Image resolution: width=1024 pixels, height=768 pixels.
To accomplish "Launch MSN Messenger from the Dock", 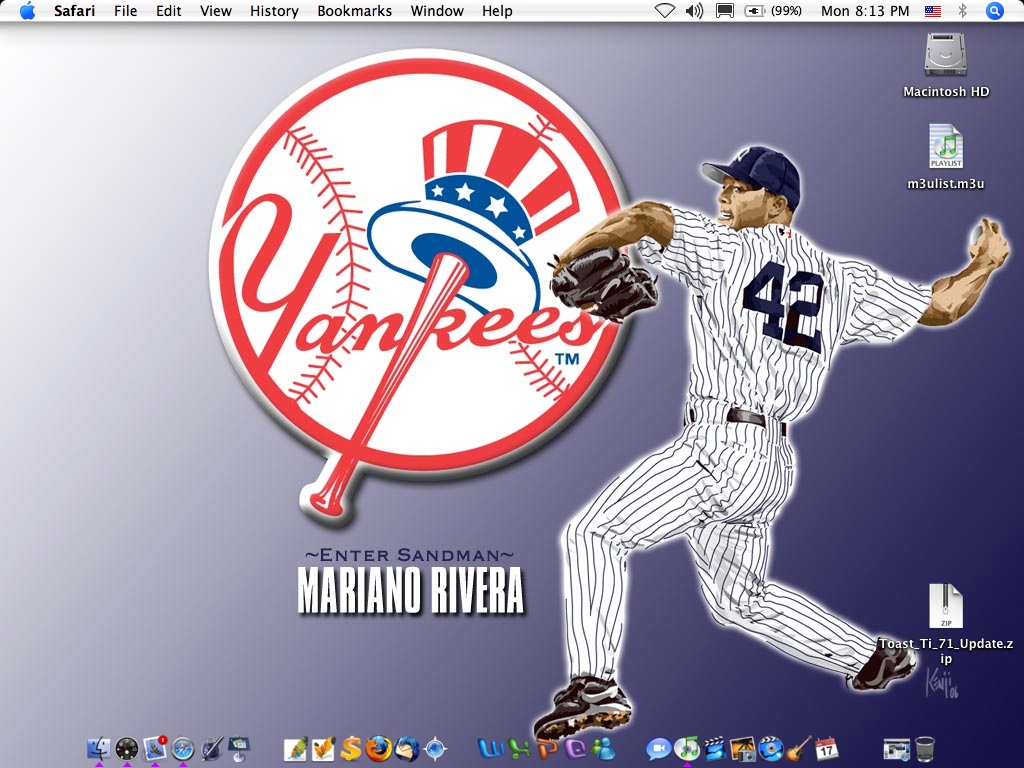I will coord(603,748).
